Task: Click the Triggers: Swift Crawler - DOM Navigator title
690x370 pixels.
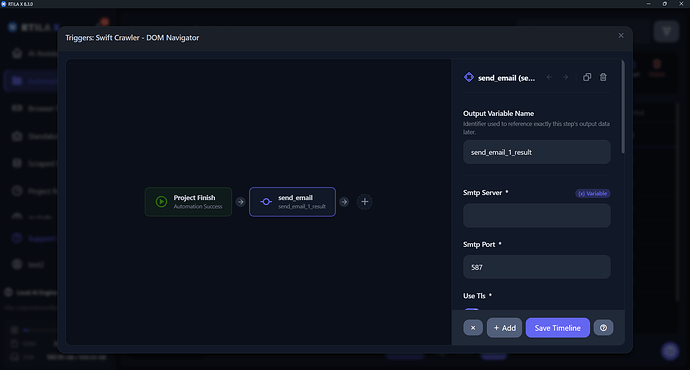Action: pos(132,38)
